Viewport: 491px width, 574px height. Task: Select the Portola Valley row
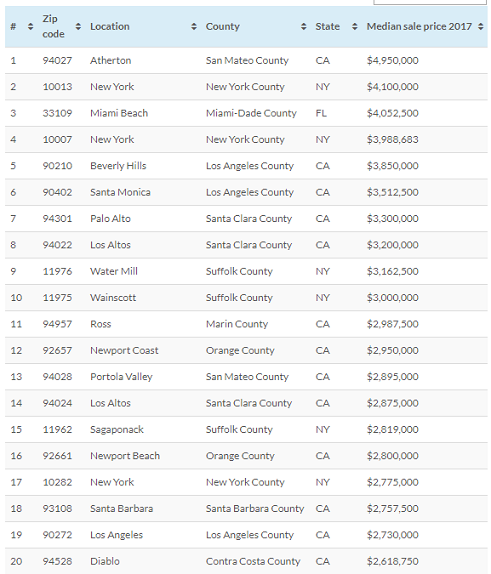point(246,377)
